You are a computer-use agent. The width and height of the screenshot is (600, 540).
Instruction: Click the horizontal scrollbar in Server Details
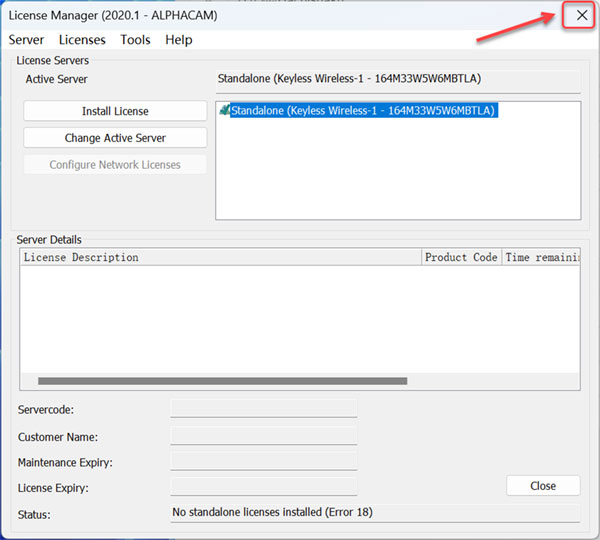click(222, 381)
